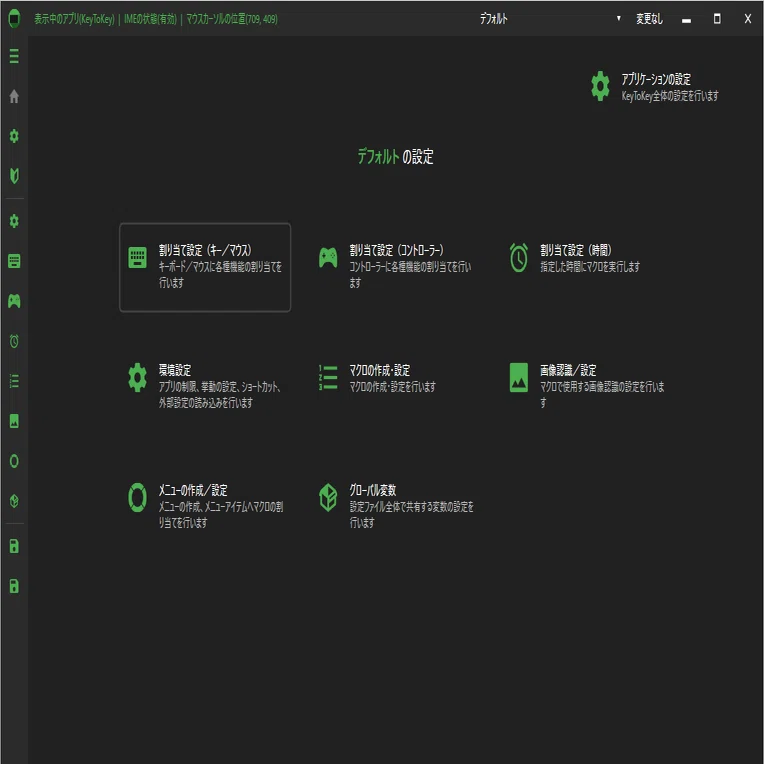Open アプリケーションの設定 tile
The width and height of the screenshot is (764, 764).
click(654, 87)
